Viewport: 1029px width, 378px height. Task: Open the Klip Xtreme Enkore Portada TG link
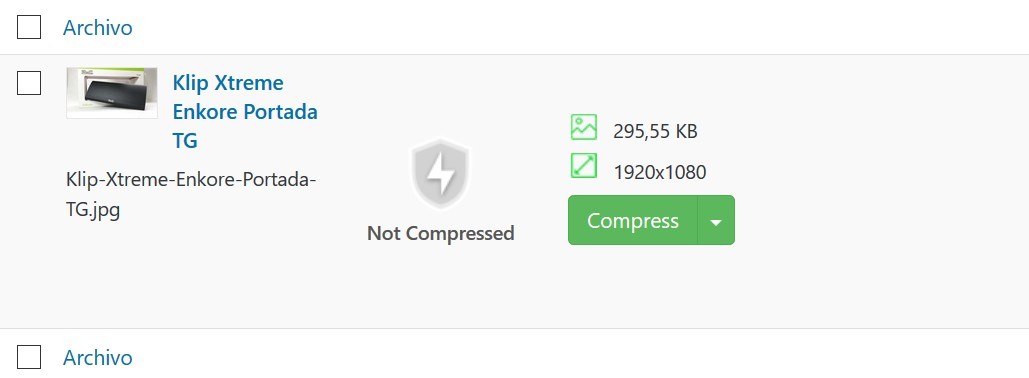click(245, 112)
